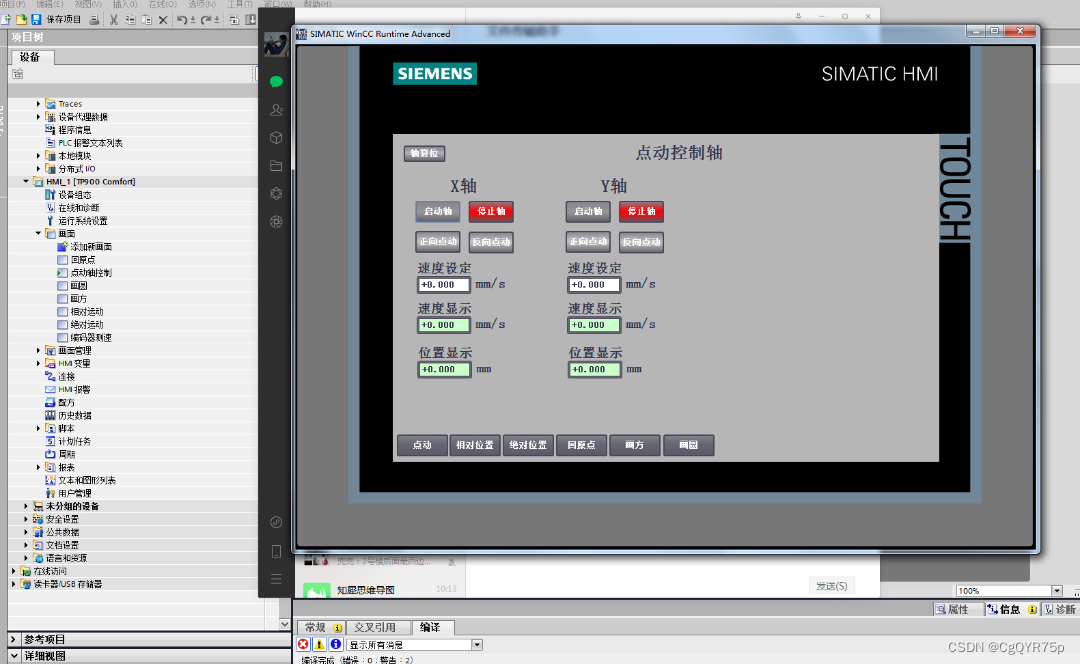Open the 诊断 diagnostics tab
This screenshot has height=664, width=1080.
pos(1061,610)
